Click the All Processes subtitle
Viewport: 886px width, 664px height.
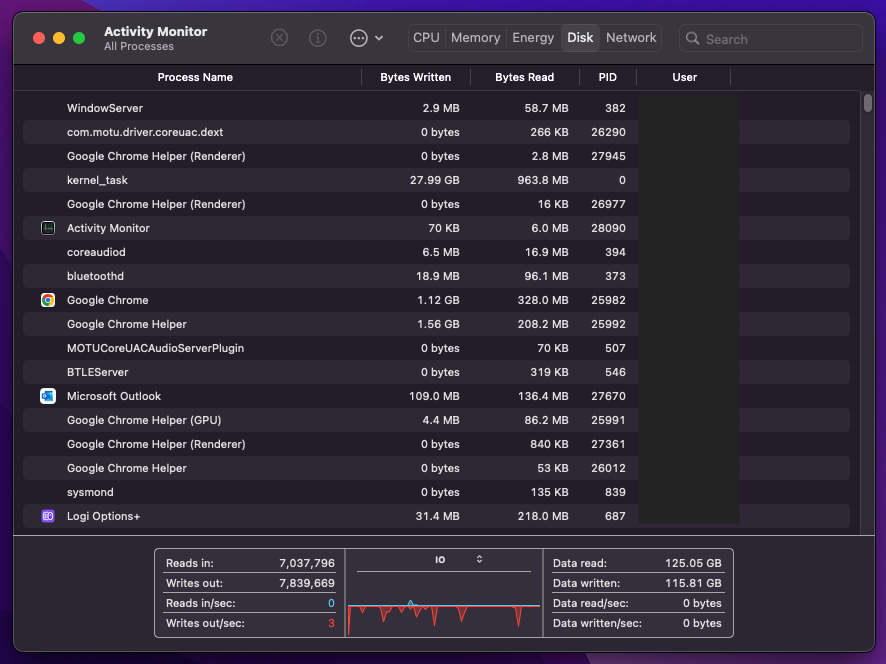pos(139,47)
